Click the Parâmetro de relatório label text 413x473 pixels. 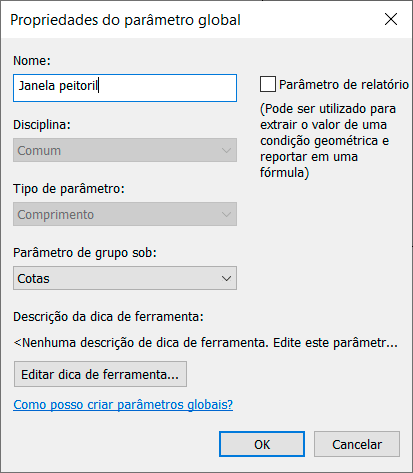344,85
